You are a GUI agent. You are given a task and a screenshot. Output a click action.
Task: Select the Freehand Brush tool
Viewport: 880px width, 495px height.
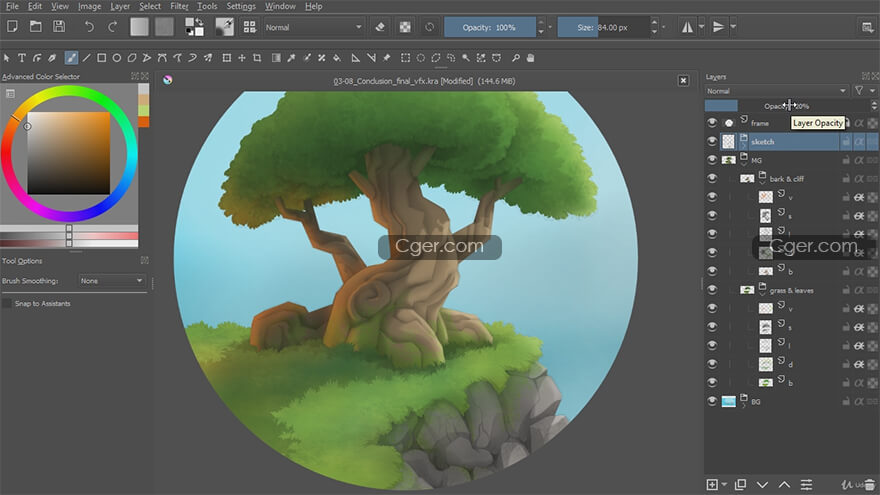pos(71,58)
